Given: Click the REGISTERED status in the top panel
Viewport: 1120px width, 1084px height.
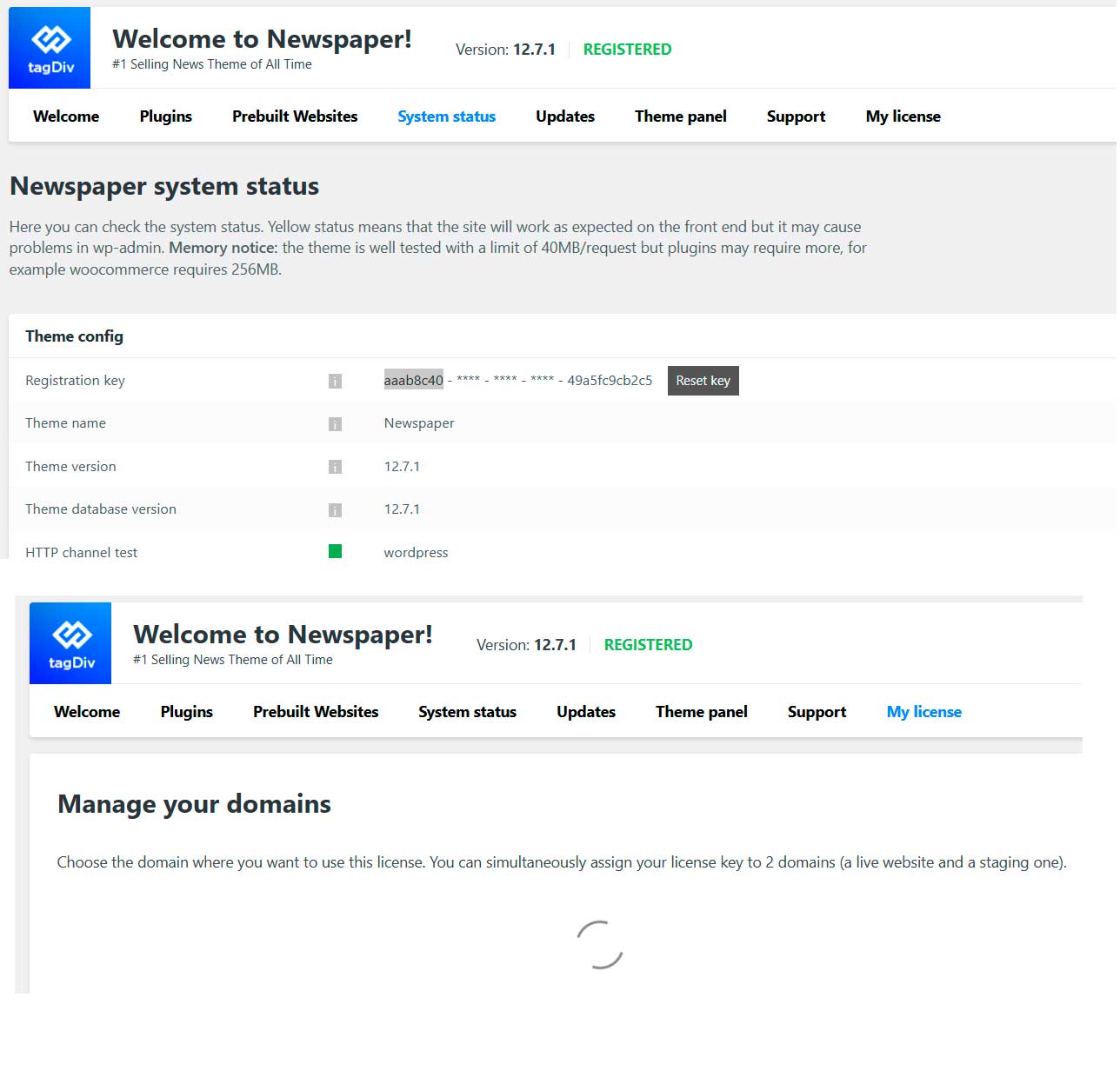Looking at the screenshot, I should [627, 50].
